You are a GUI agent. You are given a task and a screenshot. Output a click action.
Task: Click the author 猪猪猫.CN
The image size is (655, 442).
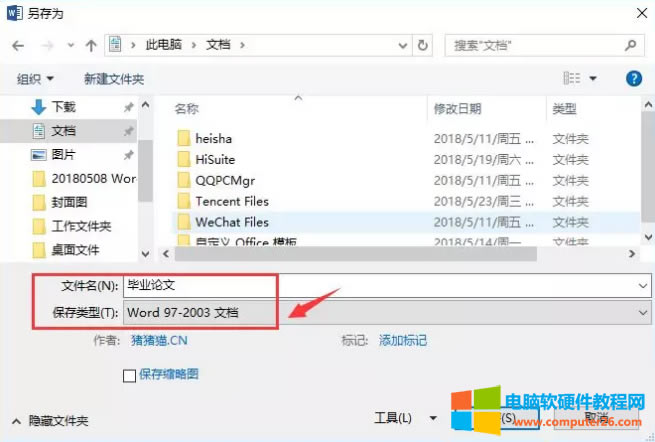tap(159, 340)
